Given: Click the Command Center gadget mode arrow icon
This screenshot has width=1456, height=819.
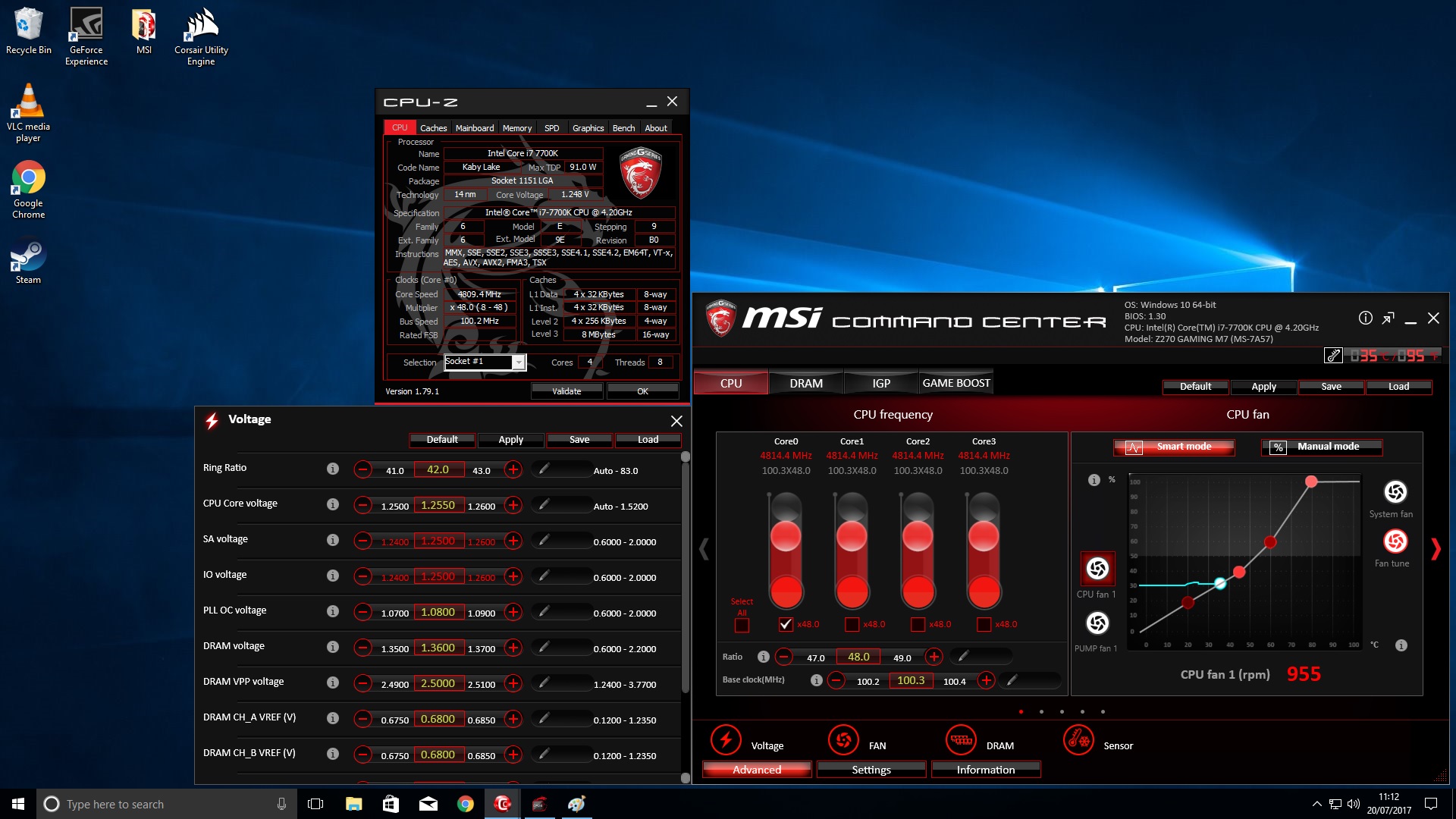Looking at the screenshot, I should [x=1388, y=318].
